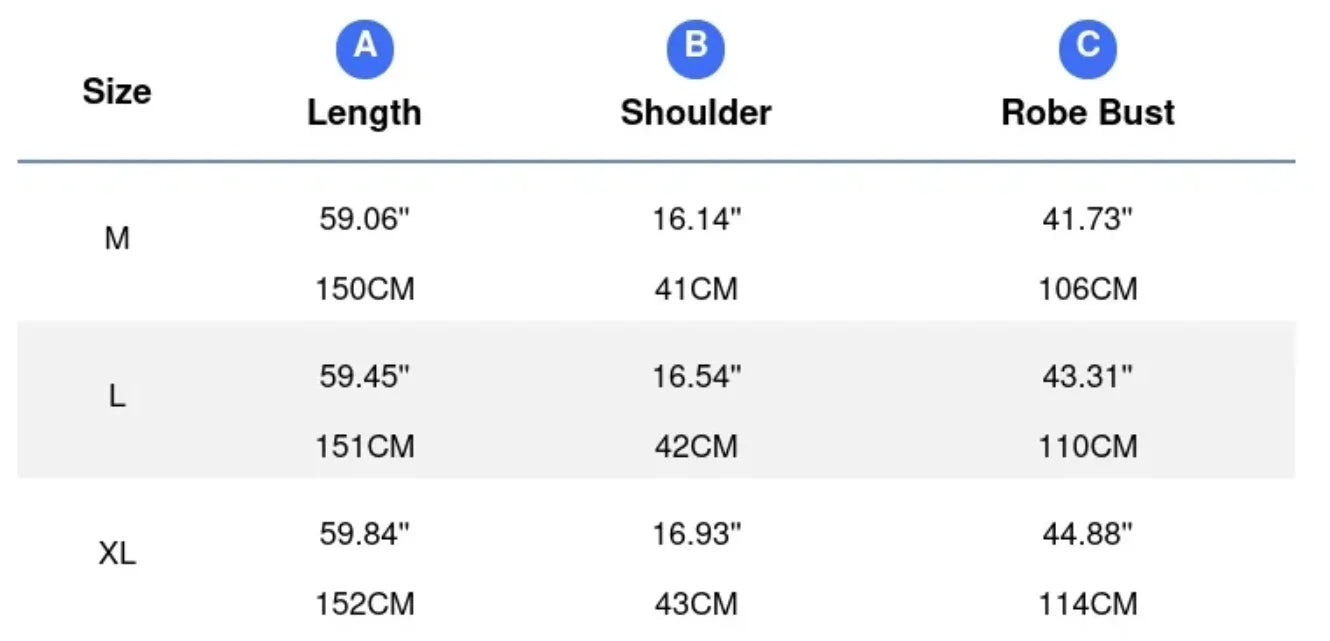Image resolution: width=1330 pixels, height=641 pixels.
Task: Select the Length column header
Action: coord(365,112)
